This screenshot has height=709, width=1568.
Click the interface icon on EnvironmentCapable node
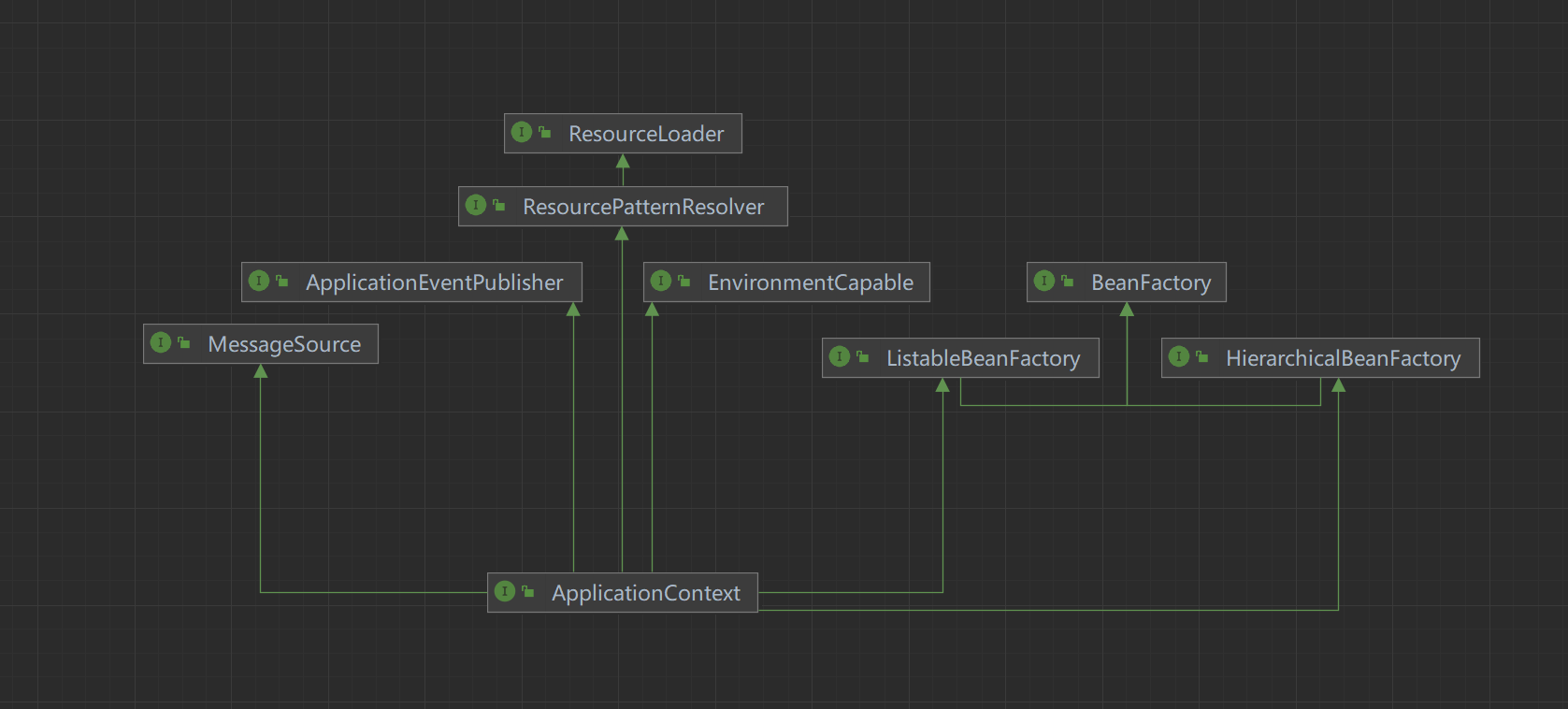coord(661,281)
